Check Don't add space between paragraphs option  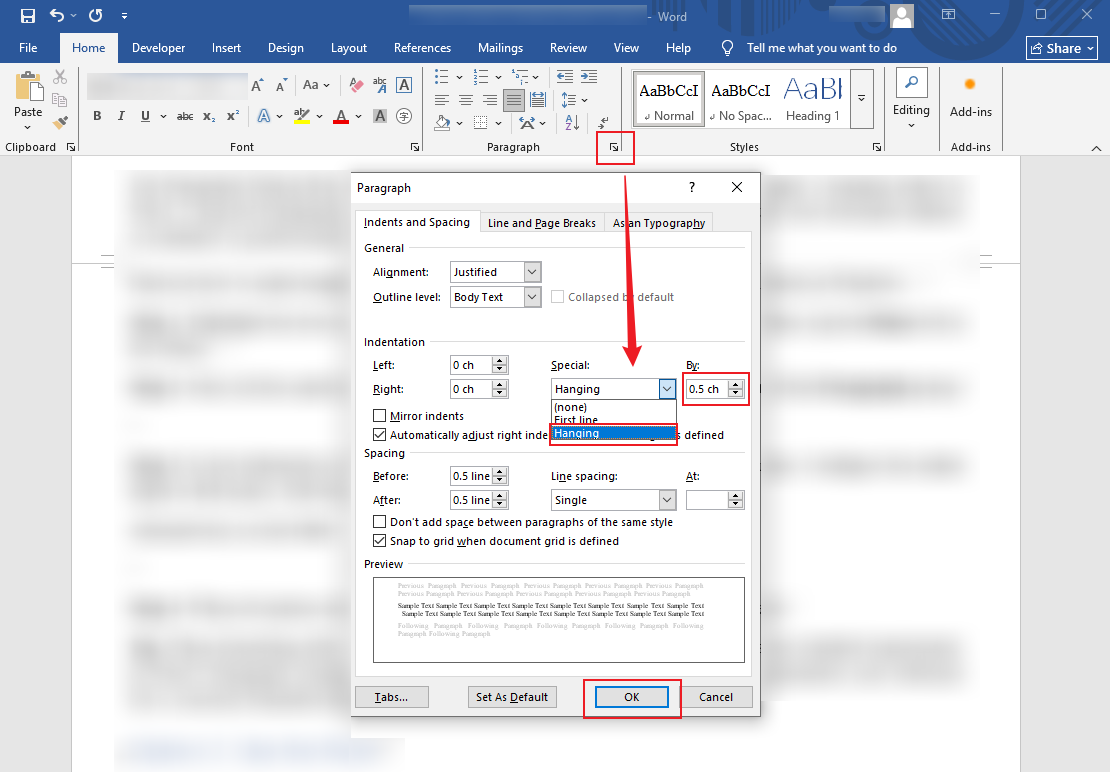pos(380,521)
